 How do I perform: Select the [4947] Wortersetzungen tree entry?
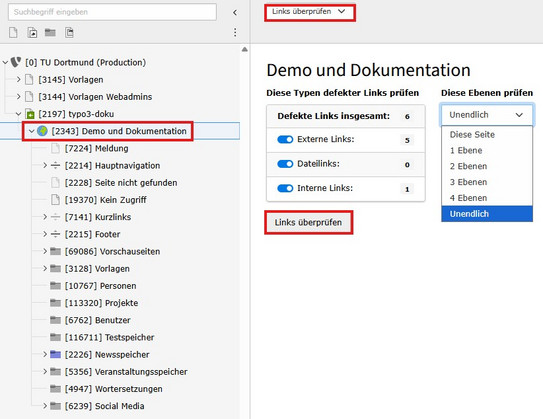pos(114,389)
